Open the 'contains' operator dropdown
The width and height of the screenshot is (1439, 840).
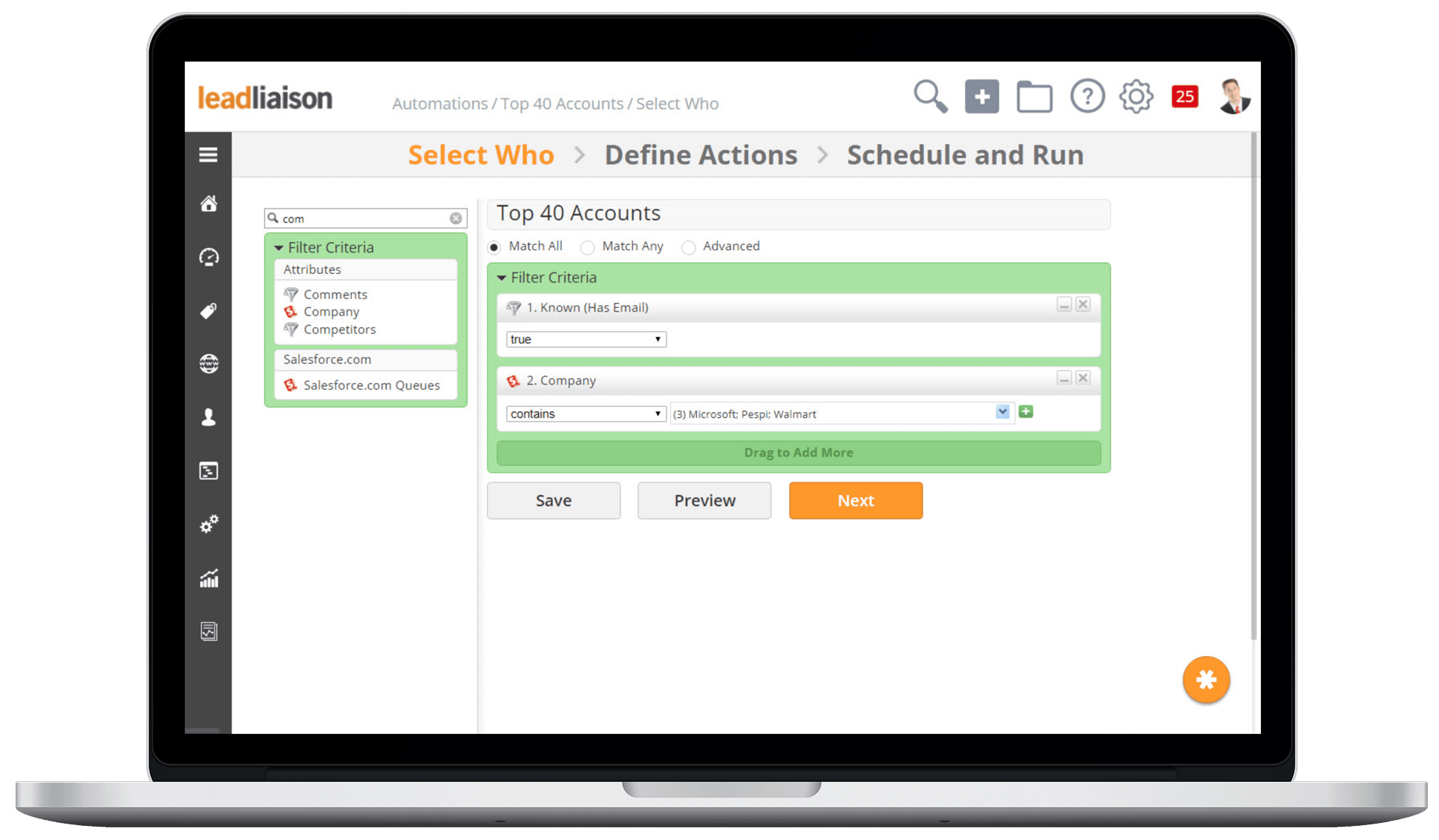click(x=586, y=413)
